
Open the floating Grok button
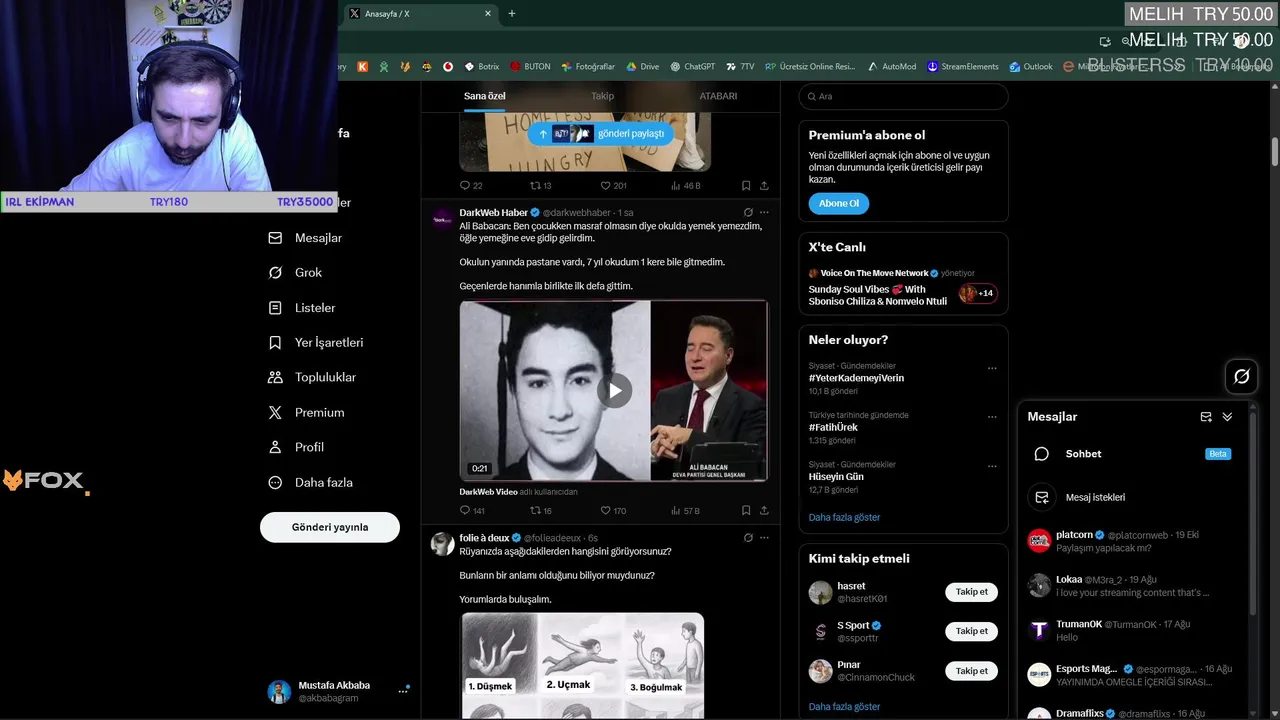[1242, 376]
